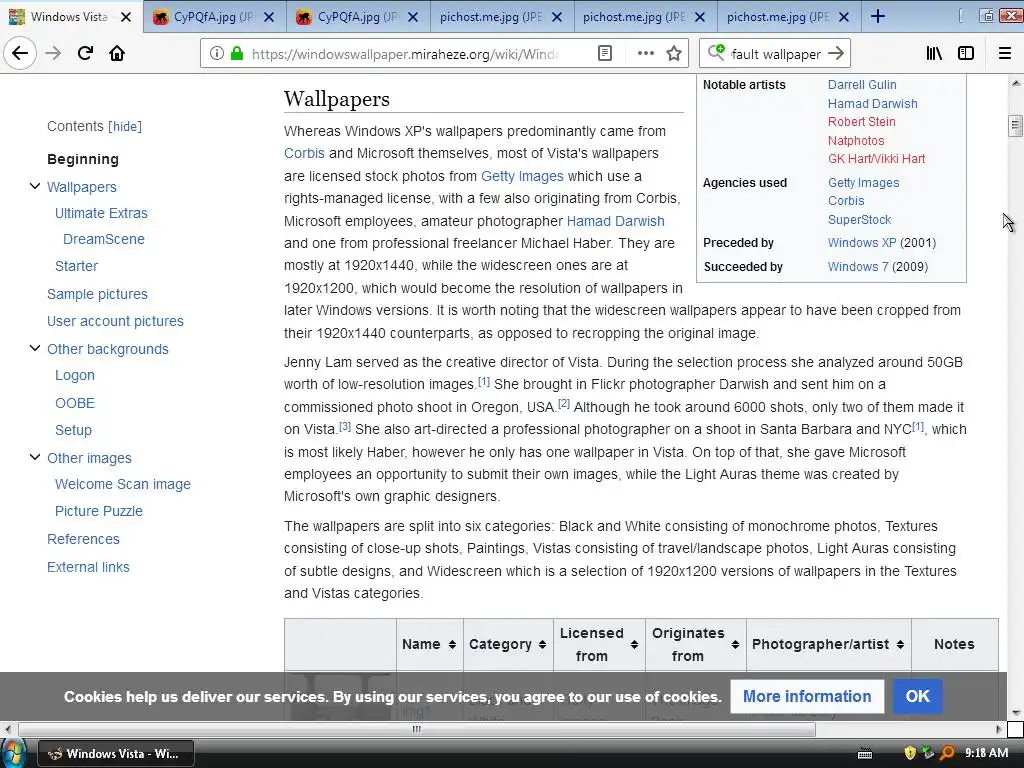Accept cookies with OK button
This screenshot has width=1024, height=768.
[x=918, y=697]
